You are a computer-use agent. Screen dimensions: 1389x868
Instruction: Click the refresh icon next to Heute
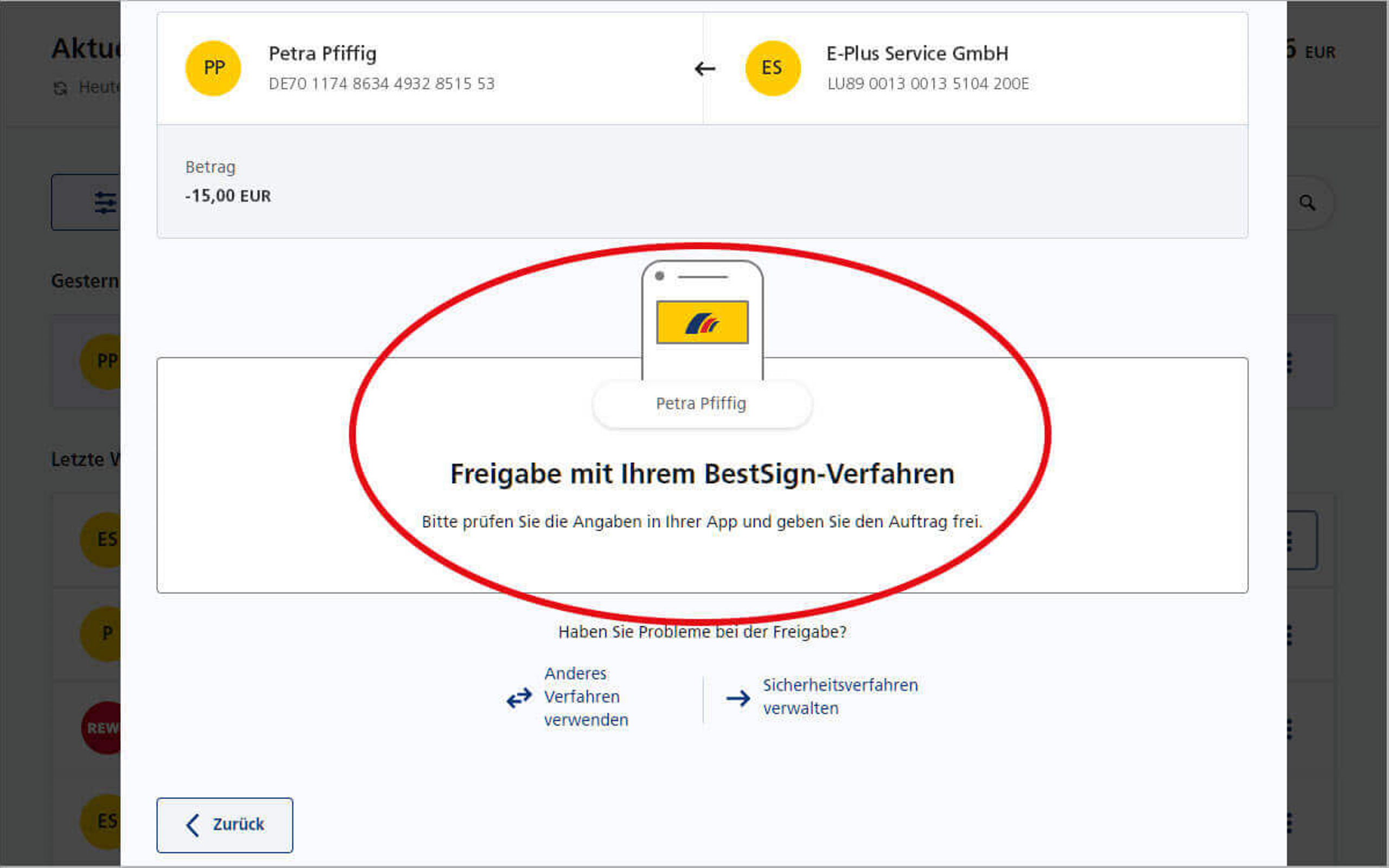click(60, 88)
